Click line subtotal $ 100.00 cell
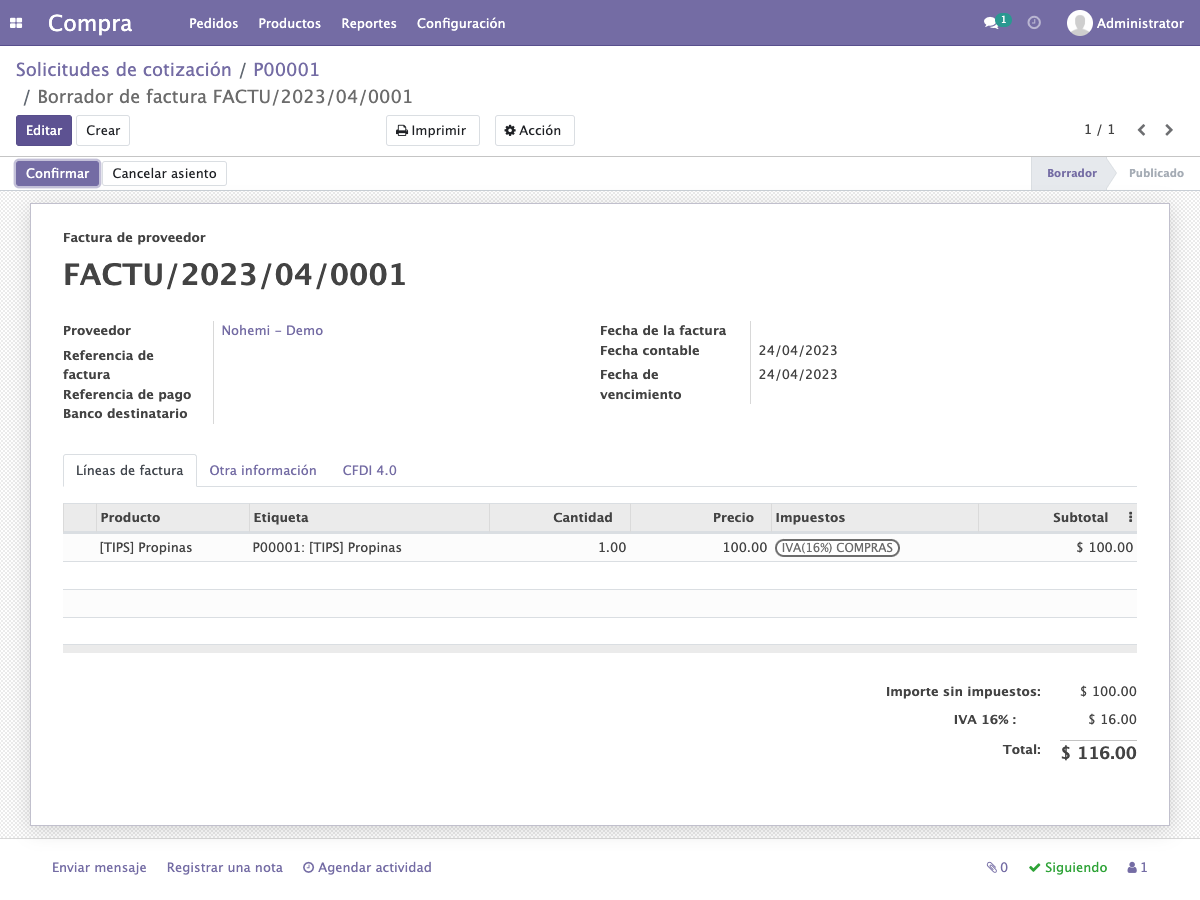 tap(1057, 548)
